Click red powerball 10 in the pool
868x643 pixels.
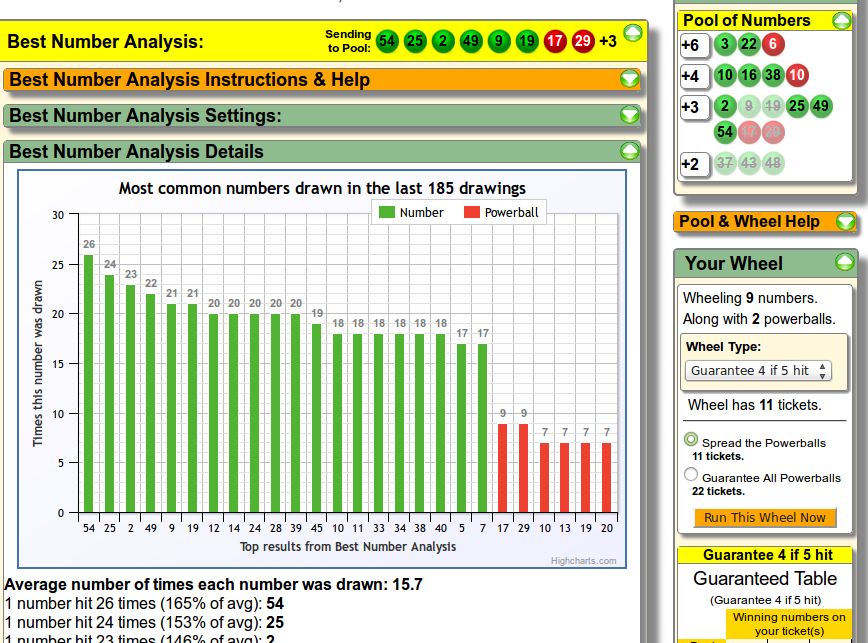[797, 75]
